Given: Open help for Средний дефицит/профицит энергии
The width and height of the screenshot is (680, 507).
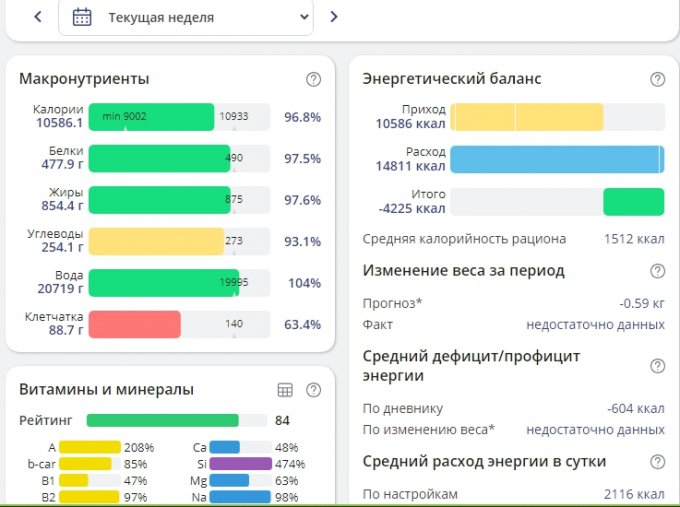Looking at the screenshot, I should tap(657, 366).
